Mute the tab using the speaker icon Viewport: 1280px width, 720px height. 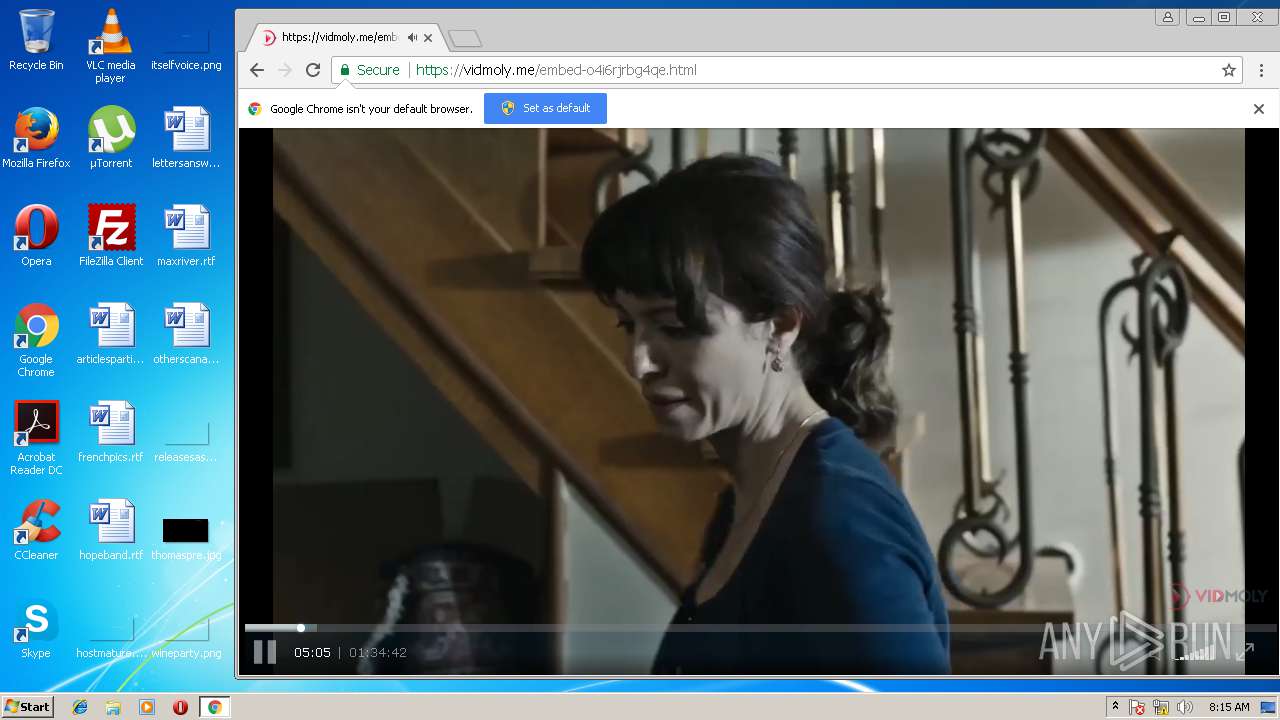click(x=412, y=38)
